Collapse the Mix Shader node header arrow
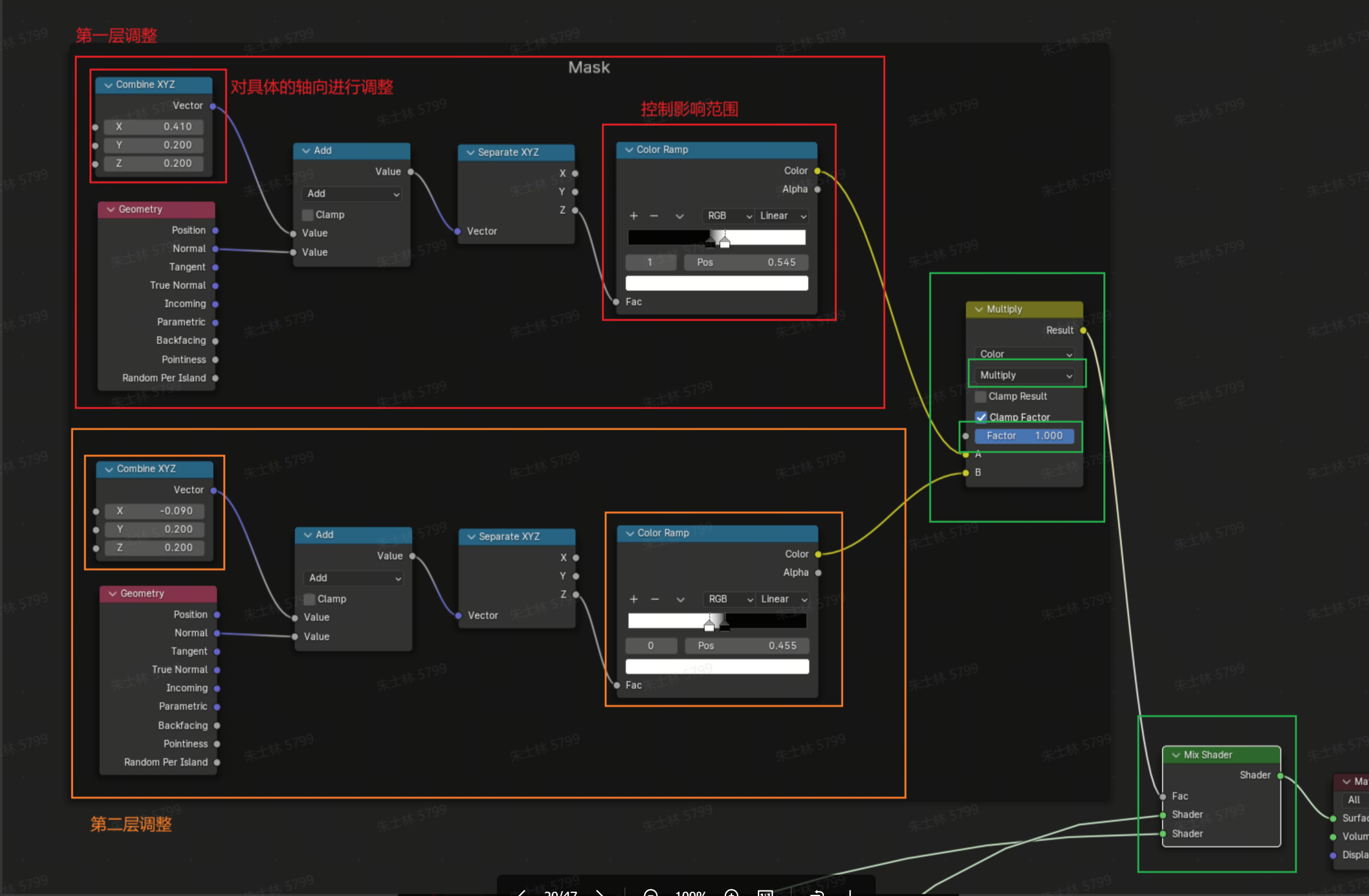 (1176, 755)
